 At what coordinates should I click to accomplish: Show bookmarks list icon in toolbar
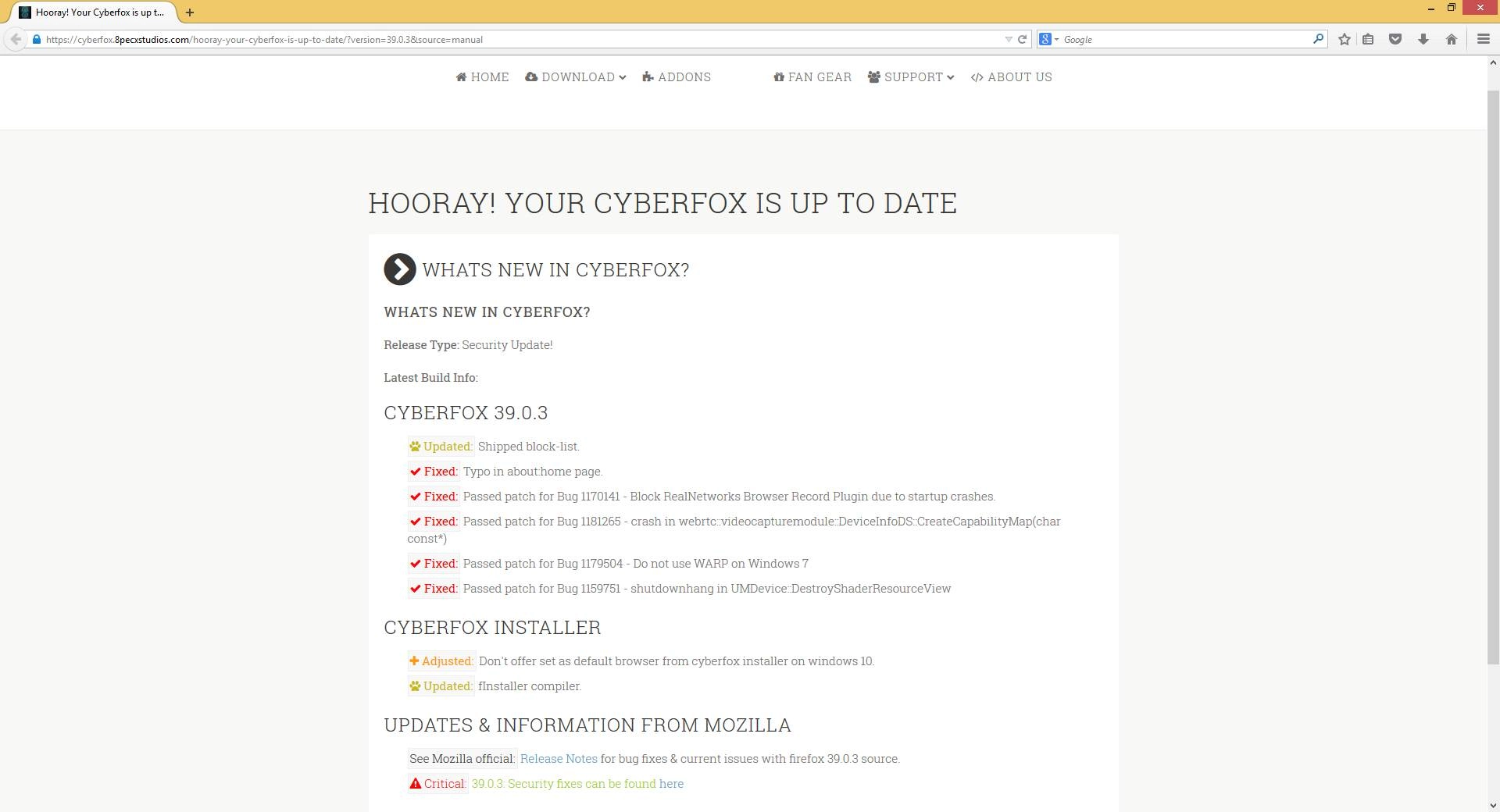(x=1368, y=39)
